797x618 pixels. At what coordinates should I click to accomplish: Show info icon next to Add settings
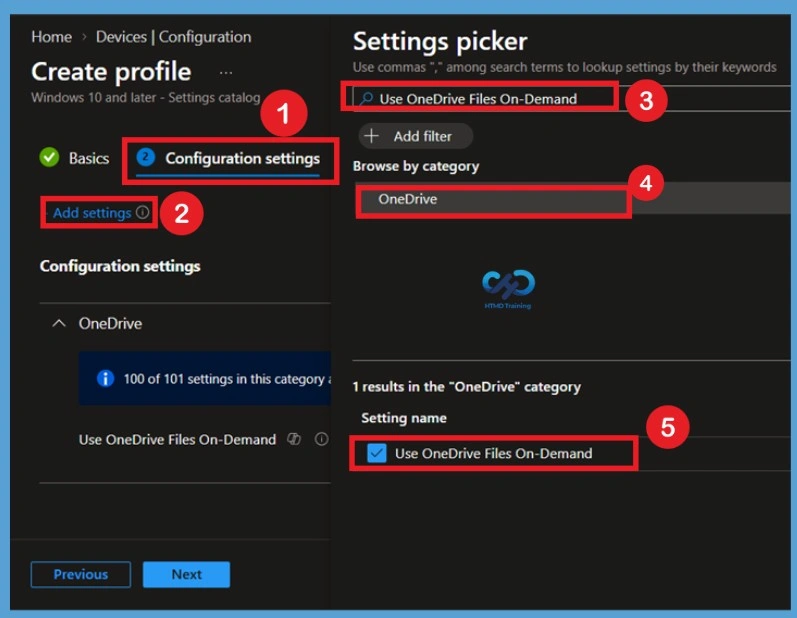click(142, 212)
